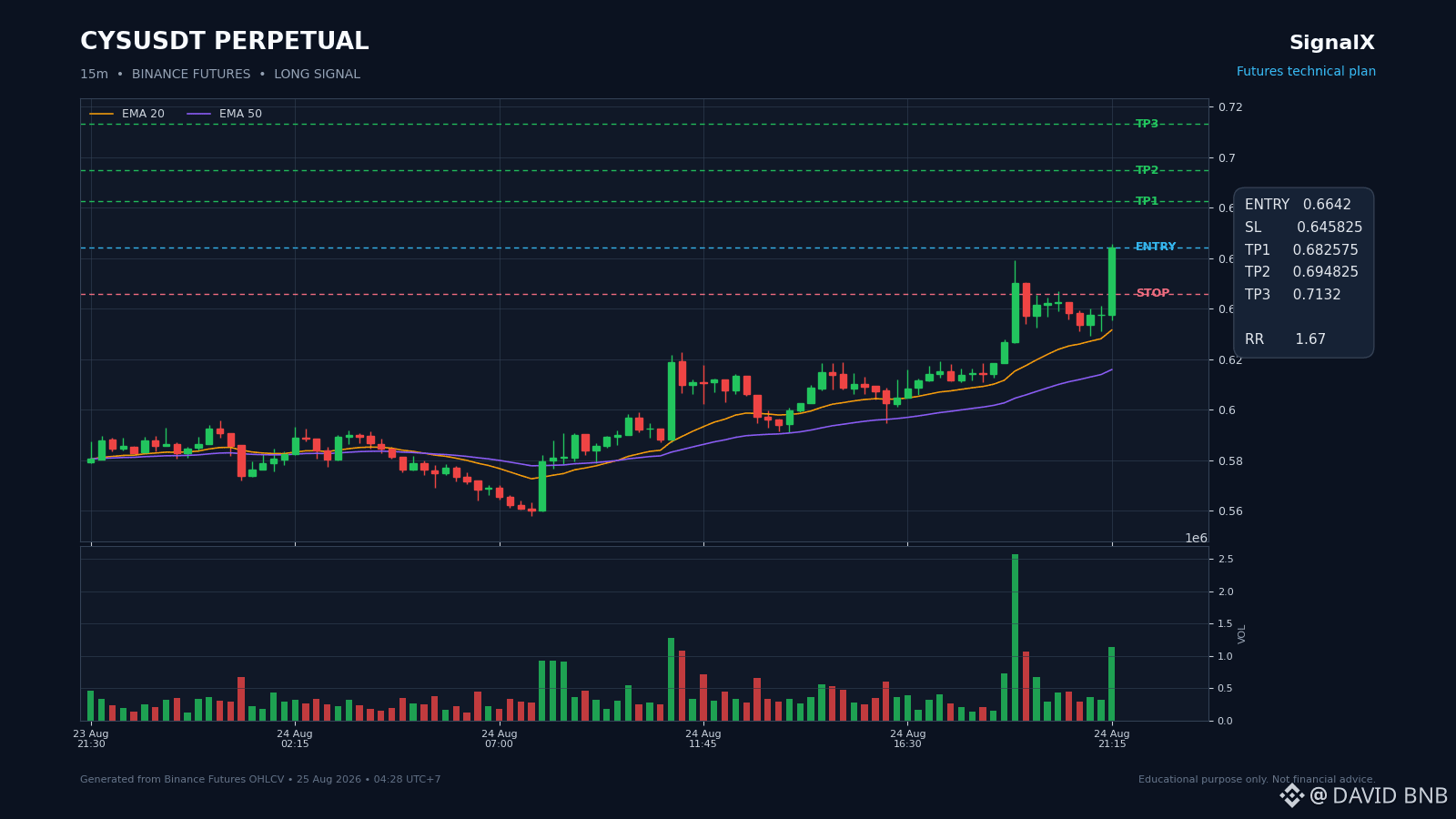1456x819 pixels.
Task: Click the '24 Aug 11:45' time axis label
Action: pos(703,739)
